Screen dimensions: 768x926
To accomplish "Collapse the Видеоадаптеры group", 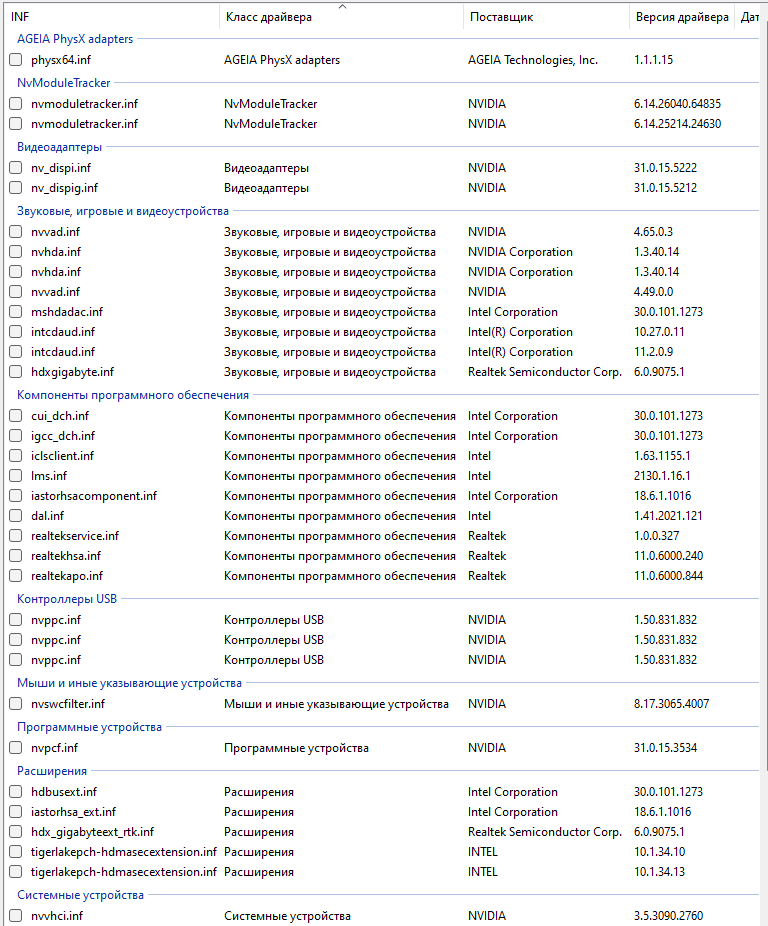I will (x=59, y=147).
